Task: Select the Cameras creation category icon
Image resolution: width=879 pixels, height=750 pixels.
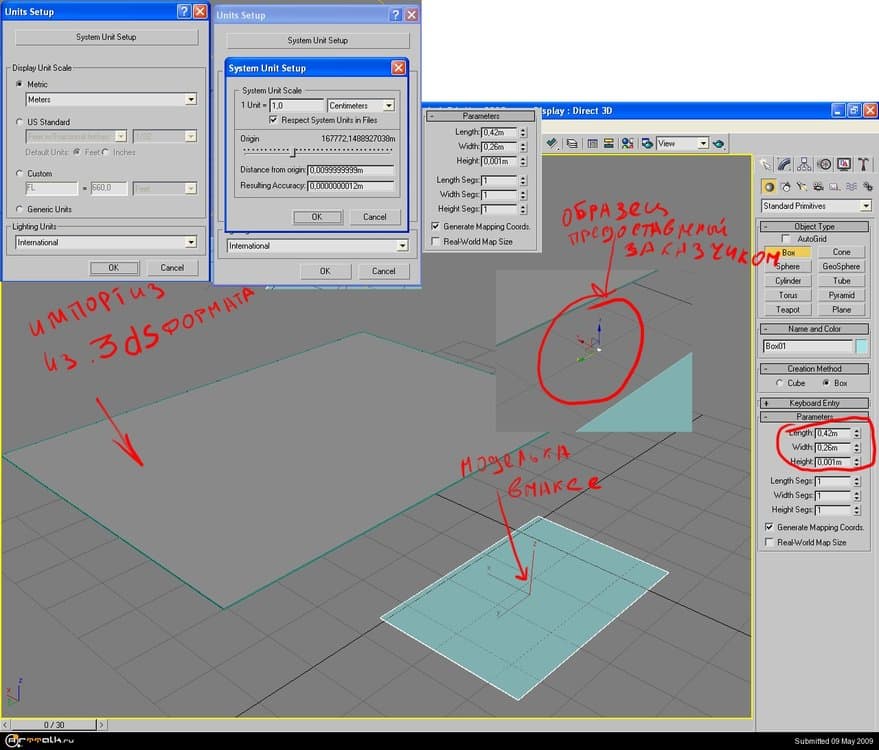Action: pyautogui.click(x=817, y=186)
